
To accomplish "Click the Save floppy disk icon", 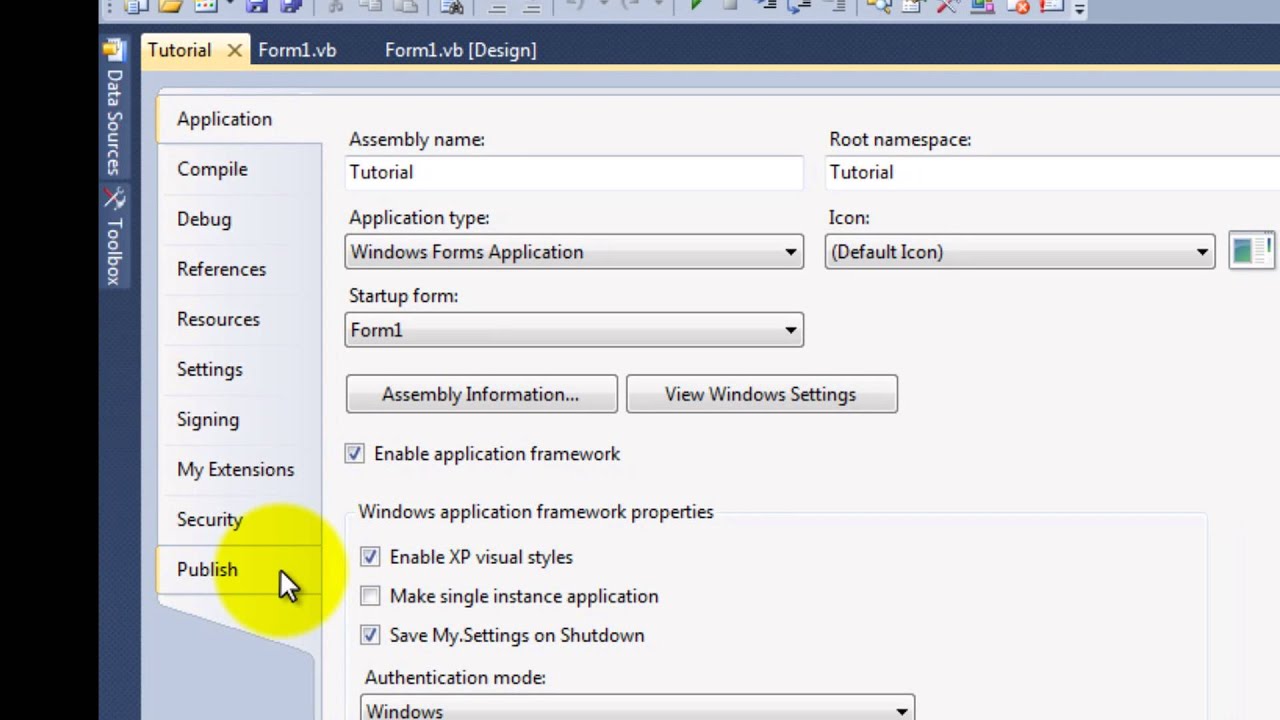I will 256,6.
